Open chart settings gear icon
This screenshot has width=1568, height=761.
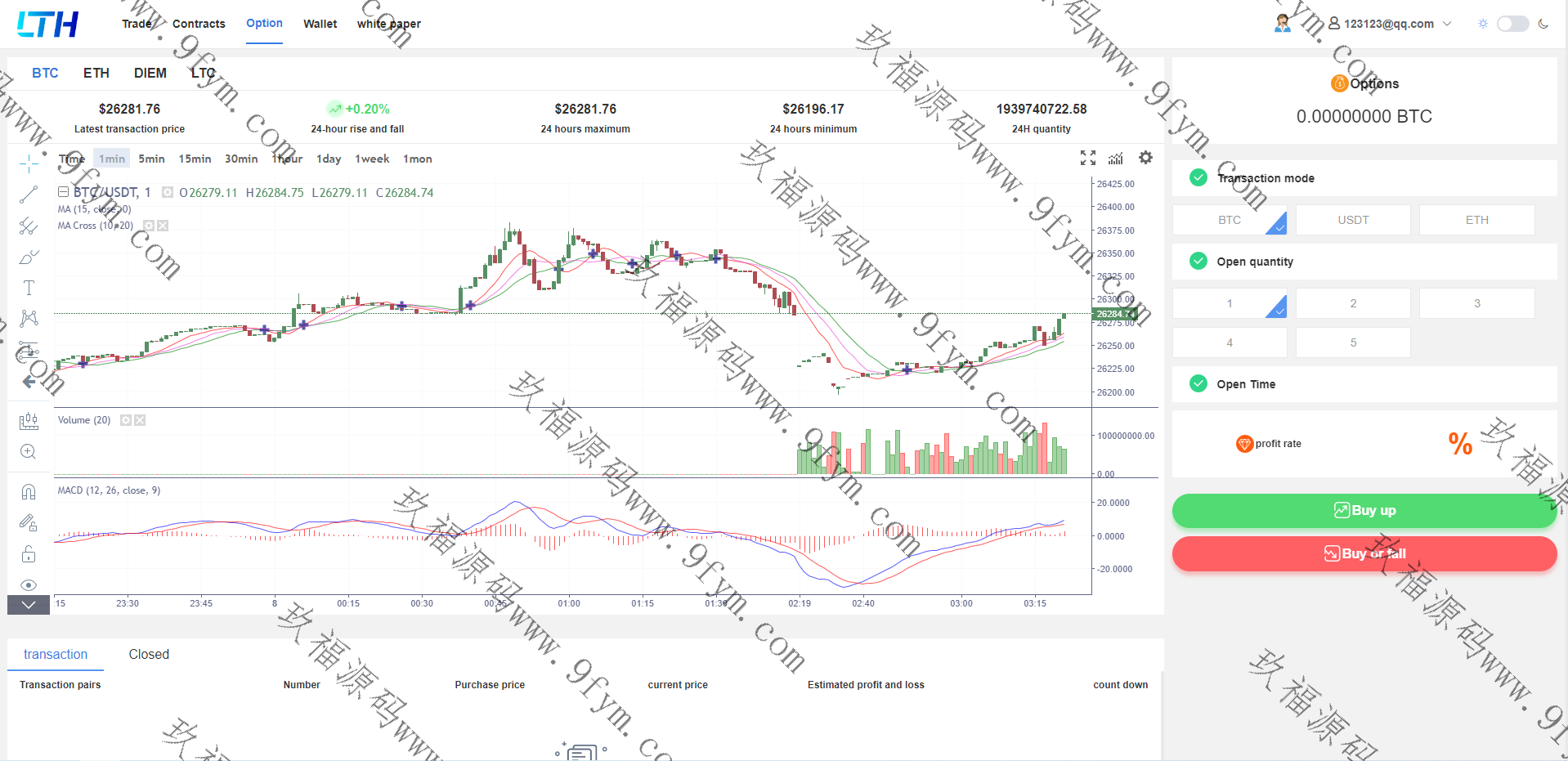click(1145, 158)
